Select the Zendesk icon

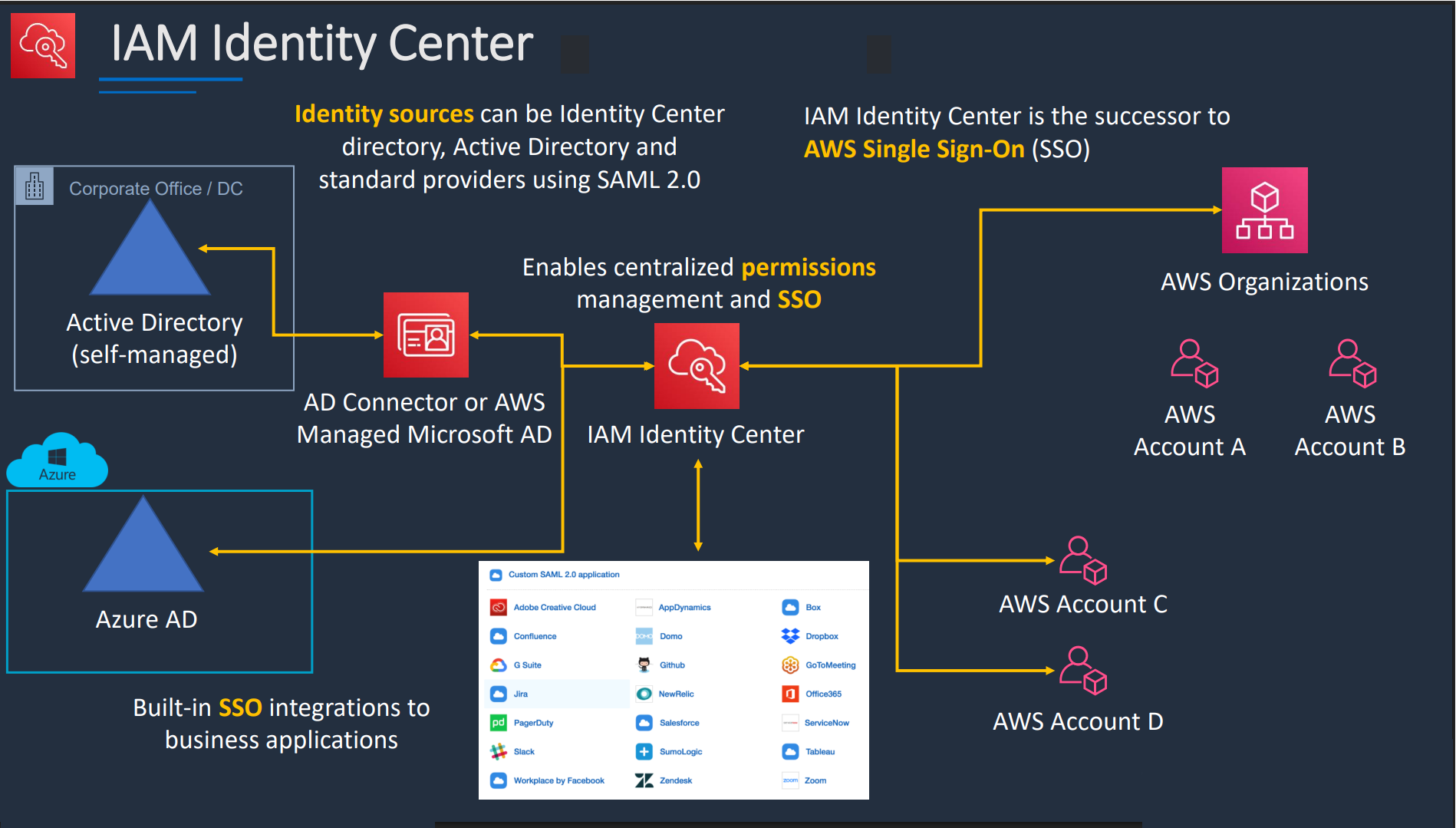(x=644, y=781)
